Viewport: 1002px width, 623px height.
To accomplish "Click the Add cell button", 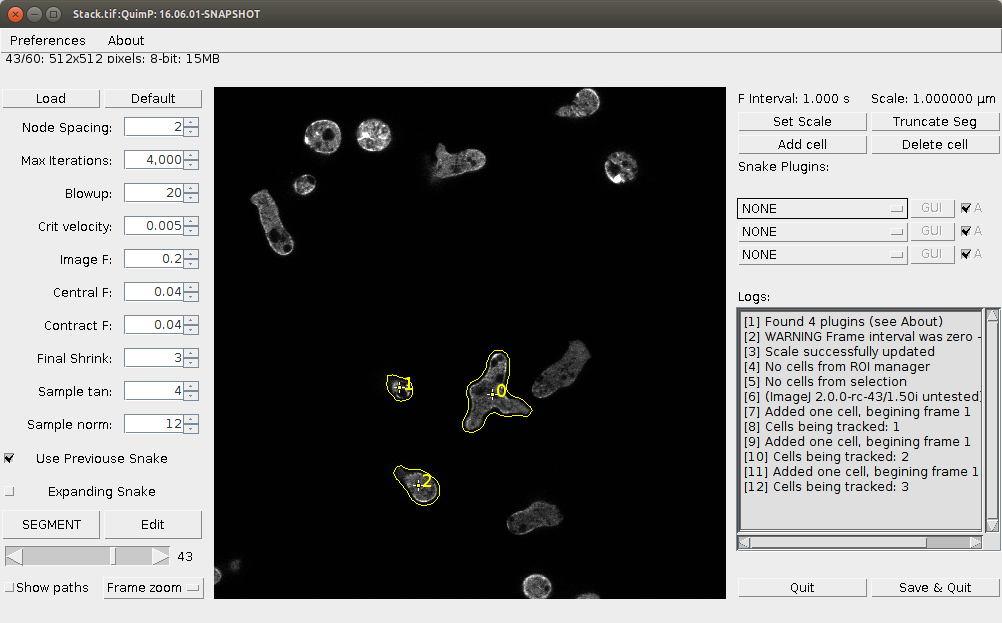I will coord(802,144).
